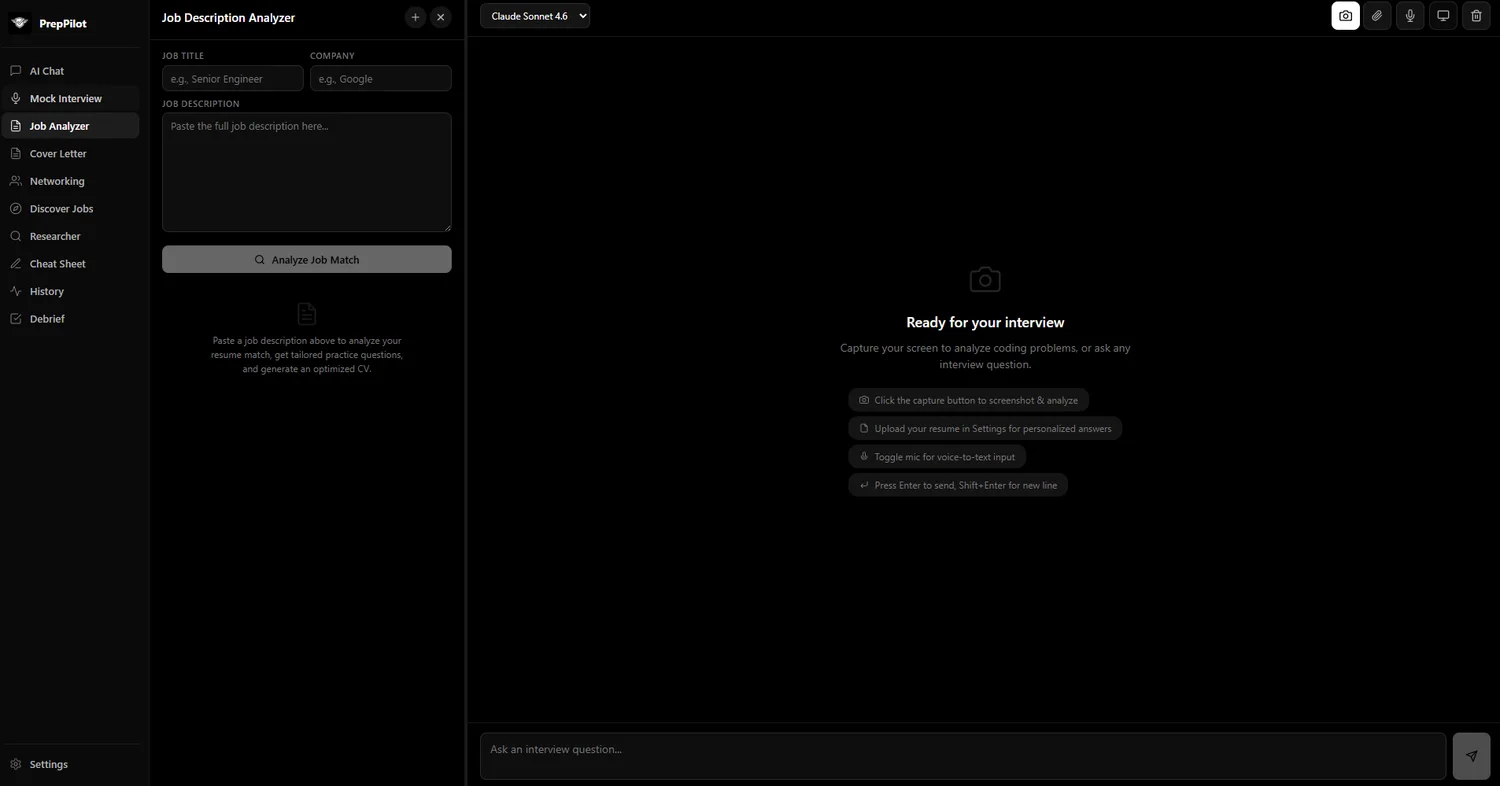The height and width of the screenshot is (786, 1500).
Task: Open the Claude Sonnet 4.6 model dropdown
Action: (x=535, y=16)
